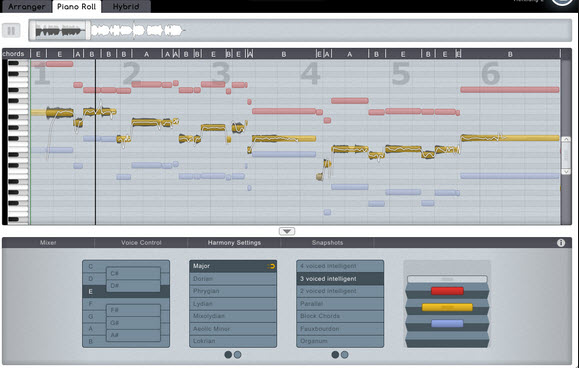The width and height of the screenshot is (579, 368).
Task: Select the C# key
Action: pyautogui.click(x=133, y=274)
